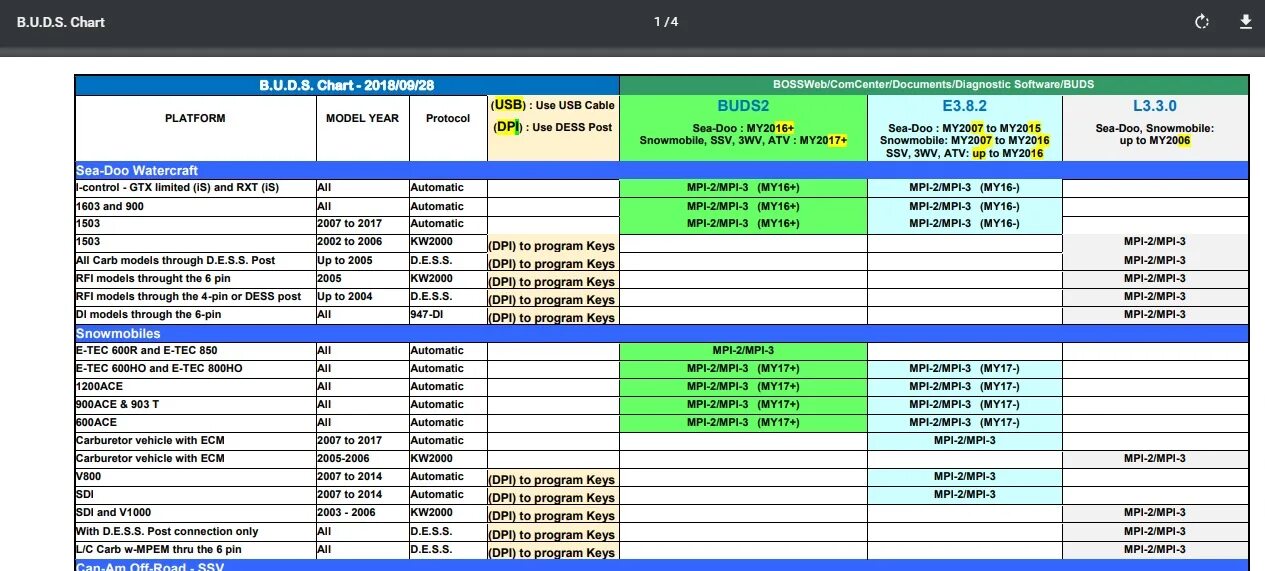Select the 'BOSSWeb/ComCenter/Documents/Diagnostic Software/BUDS' header
Screen dimensions: 1265x571
click(x=934, y=85)
